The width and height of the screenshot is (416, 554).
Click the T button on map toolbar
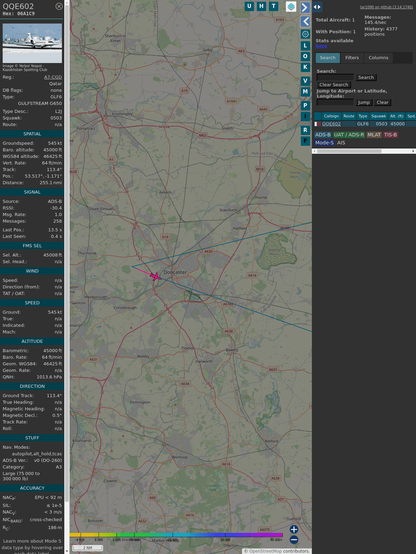[x=273, y=6]
